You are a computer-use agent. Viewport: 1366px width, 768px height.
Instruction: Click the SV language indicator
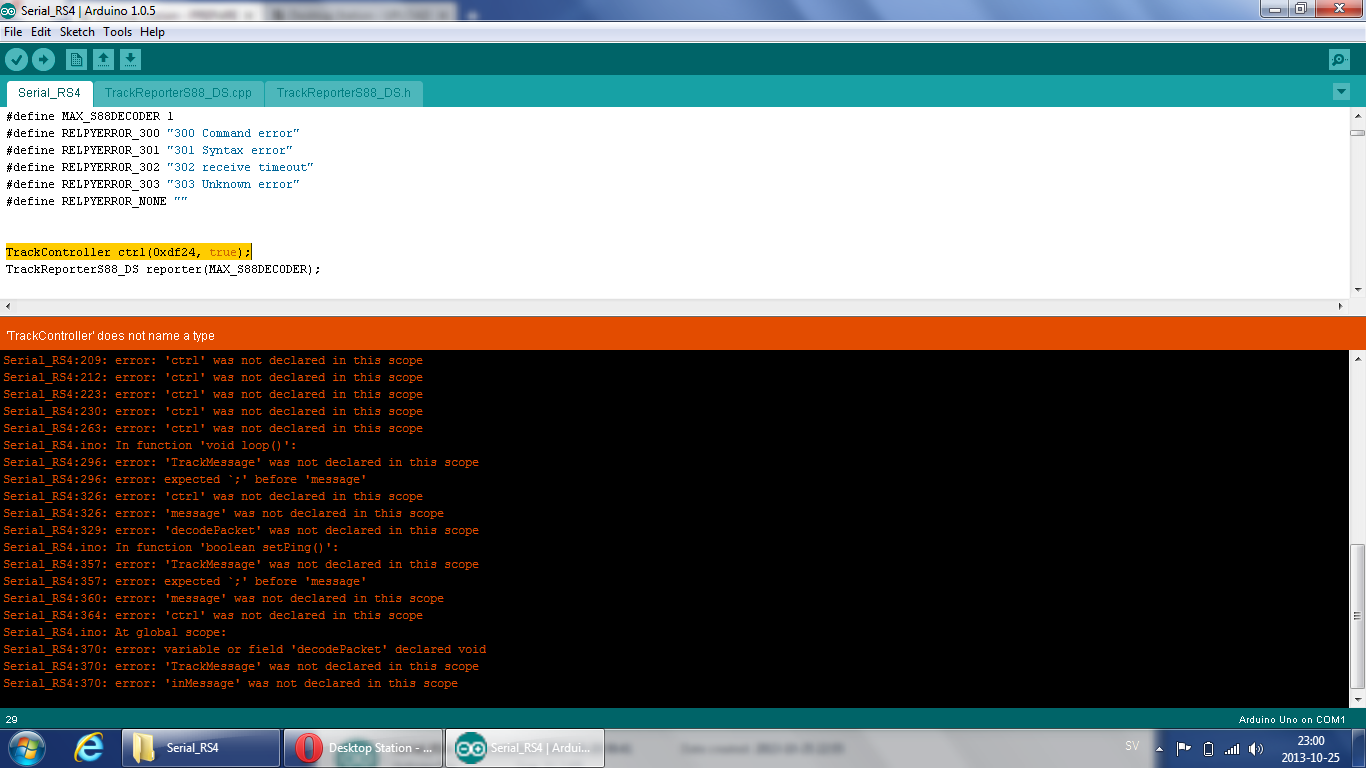point(1132,747)
